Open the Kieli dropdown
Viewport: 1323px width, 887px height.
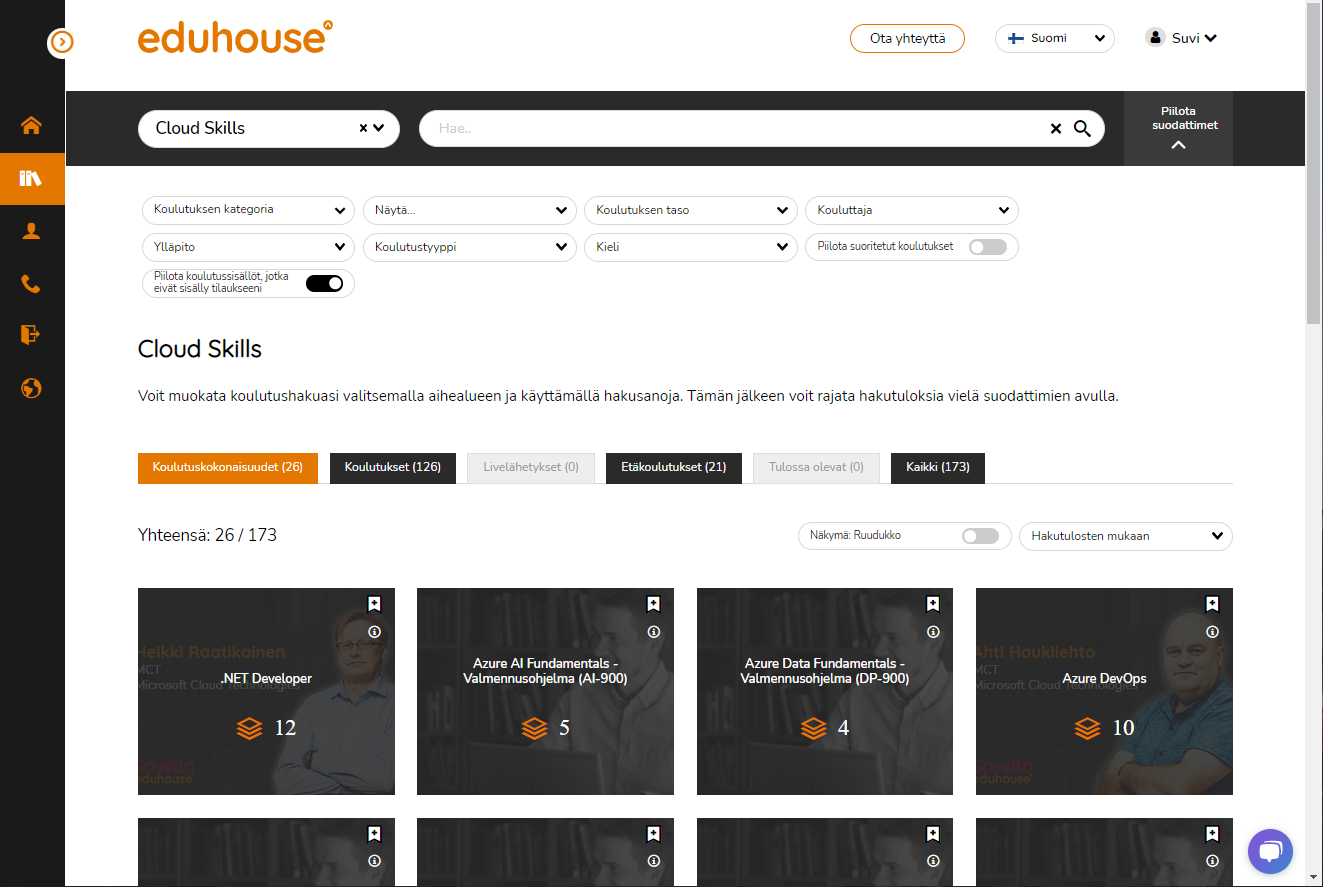click(691, 247)
